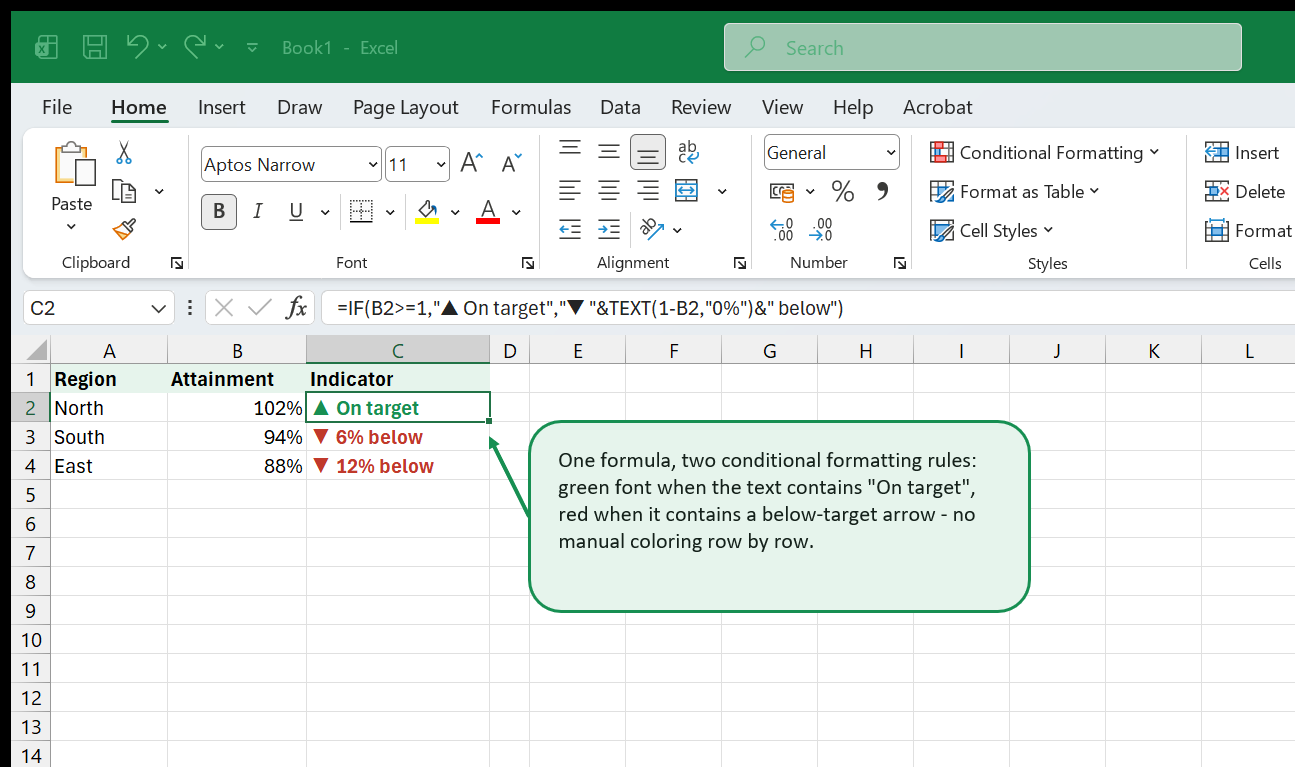
Task: Confirm formula with the checkmark icon
Action: pos(260,308)
